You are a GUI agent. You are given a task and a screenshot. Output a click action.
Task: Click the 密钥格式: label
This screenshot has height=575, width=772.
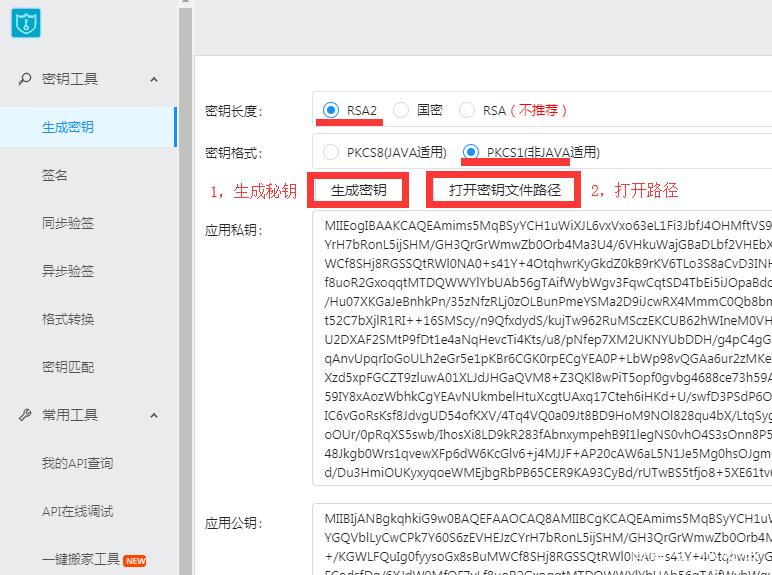(234, 153)
